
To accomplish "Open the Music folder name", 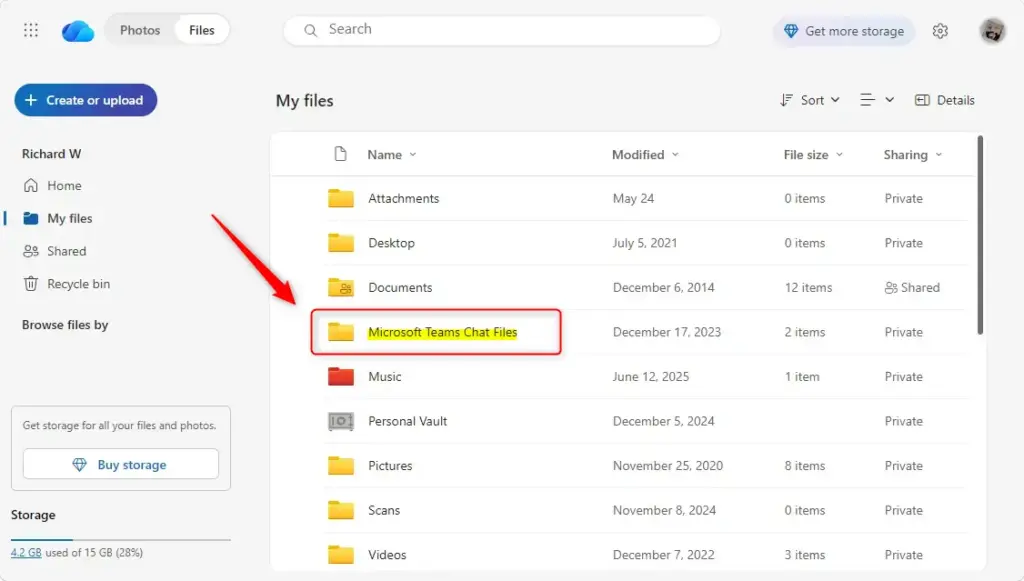I will 385,377.
